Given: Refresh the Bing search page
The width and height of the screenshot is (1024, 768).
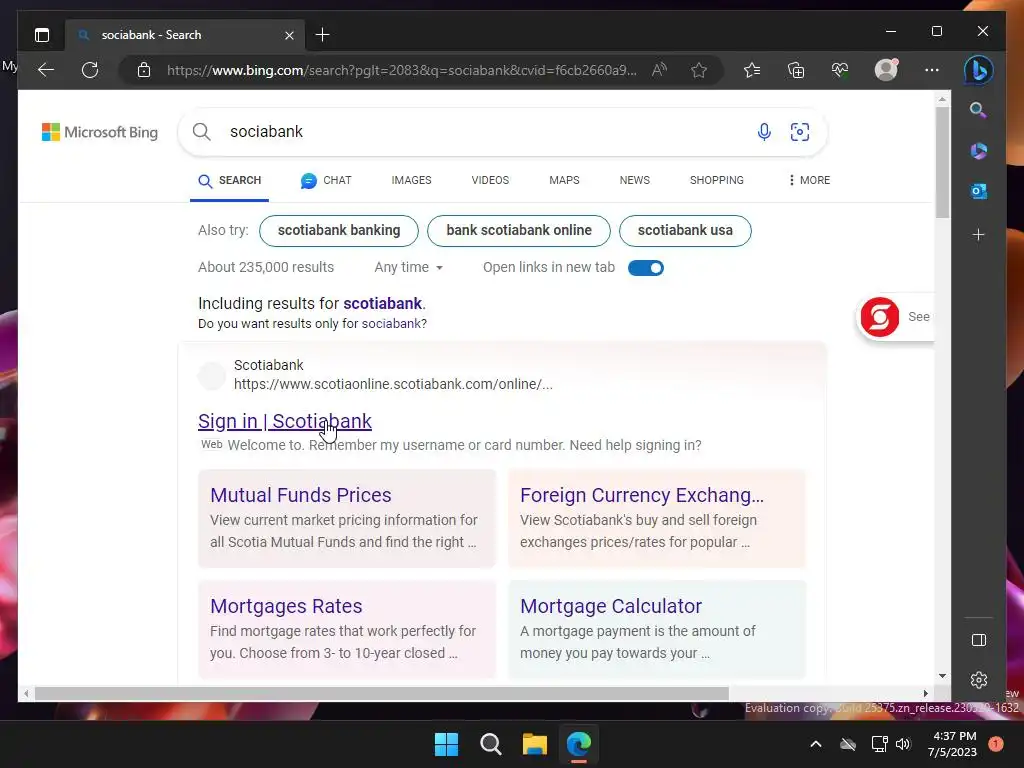Looking at the screenshot, I should pyautogui.click(x=90, y=70).
